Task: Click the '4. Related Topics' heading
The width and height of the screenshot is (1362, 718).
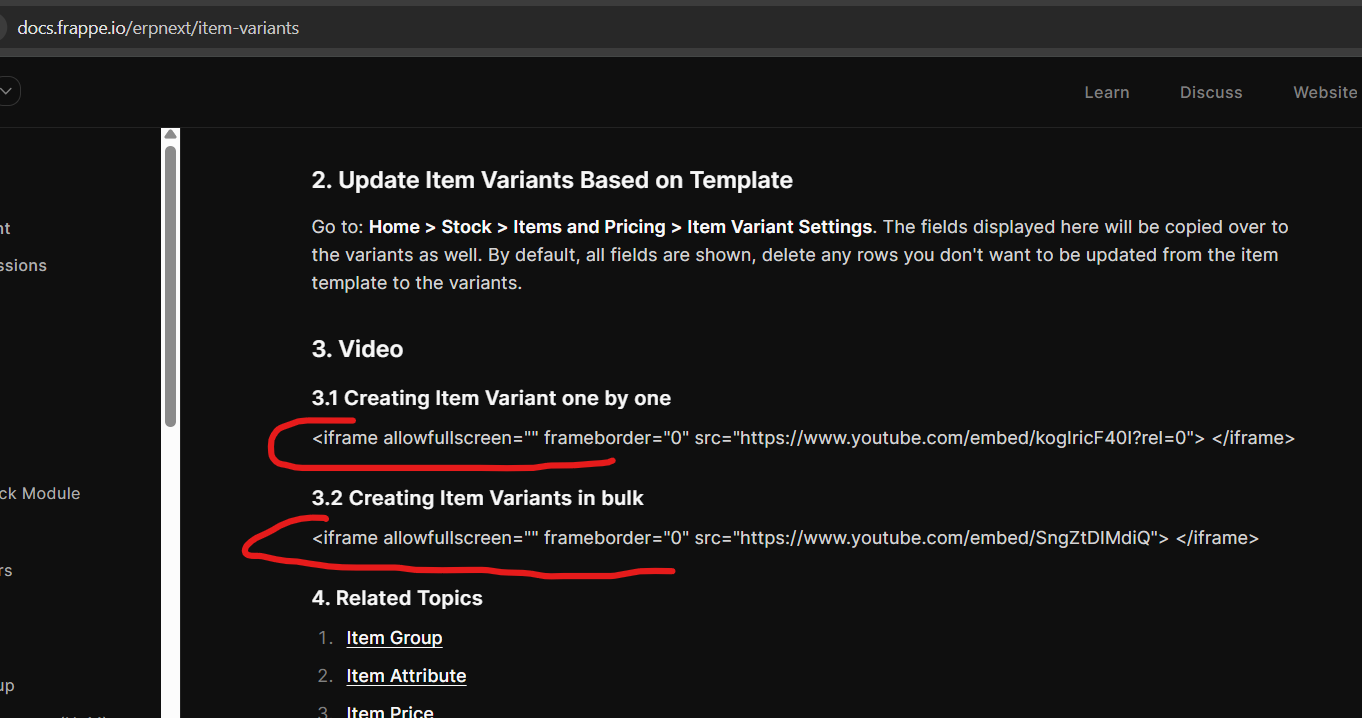Action: tap(397, 598)
